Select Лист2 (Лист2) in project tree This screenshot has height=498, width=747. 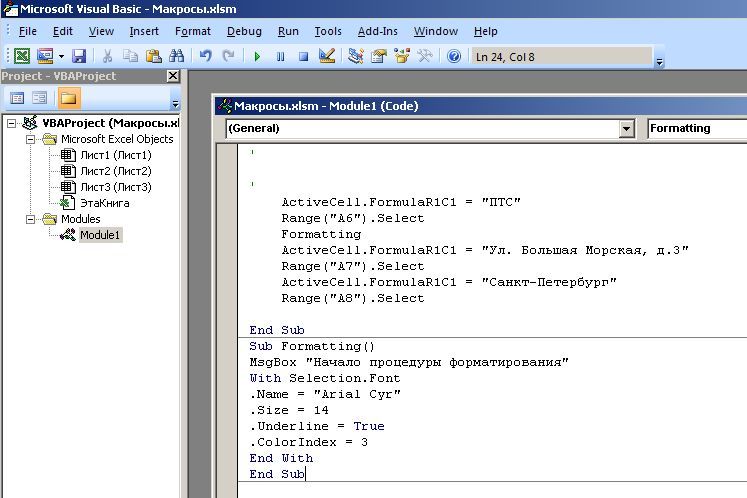coord(116,171)
